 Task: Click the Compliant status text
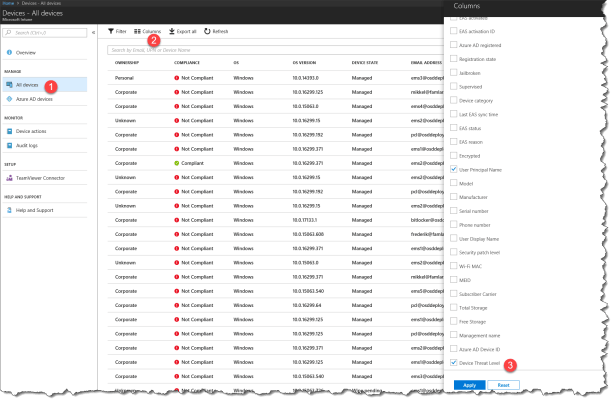[192, 163]
